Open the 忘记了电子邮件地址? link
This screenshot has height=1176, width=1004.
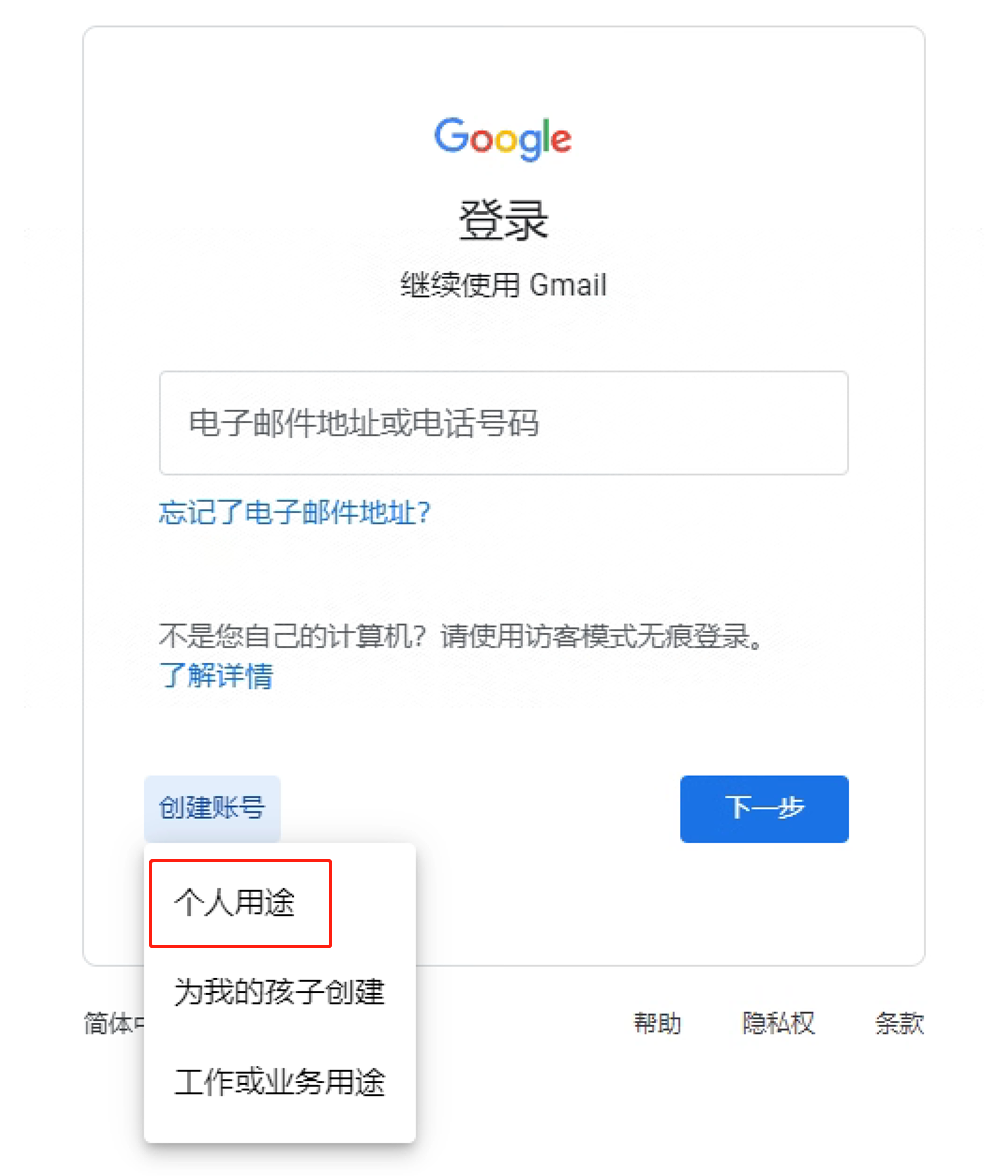(x=295, y=512)
